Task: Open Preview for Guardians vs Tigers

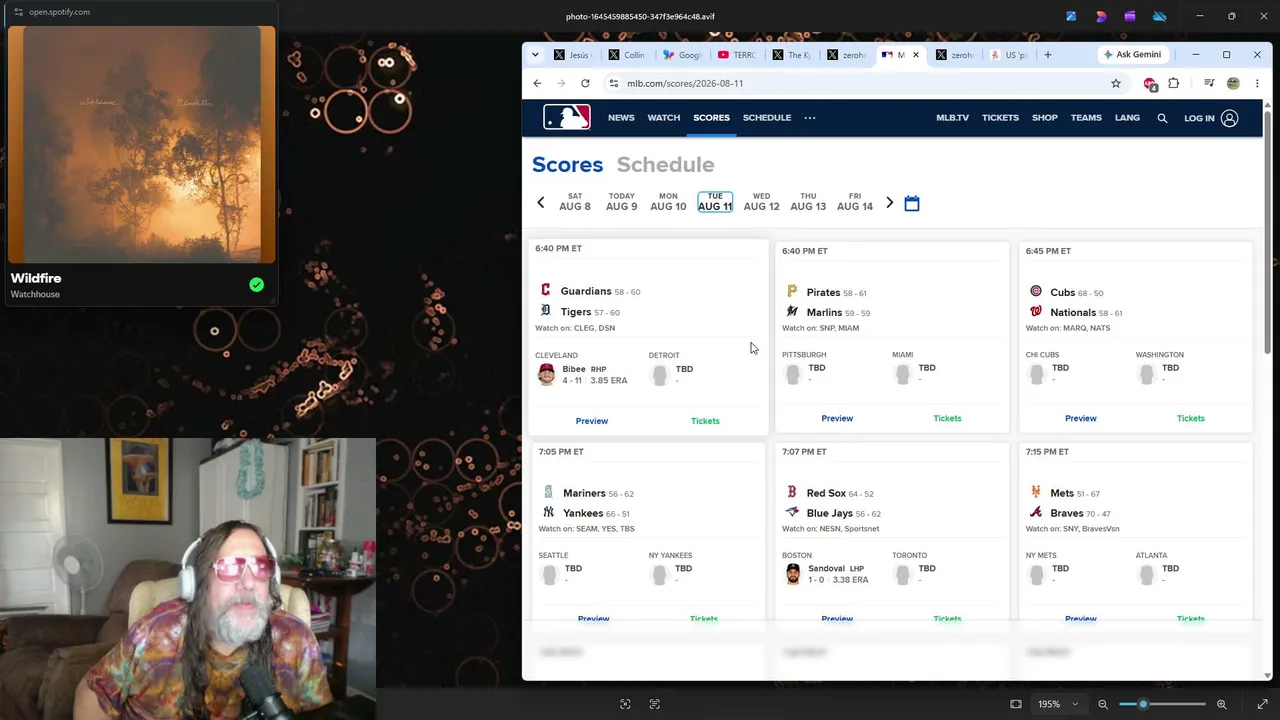Action: click(592, 421)
